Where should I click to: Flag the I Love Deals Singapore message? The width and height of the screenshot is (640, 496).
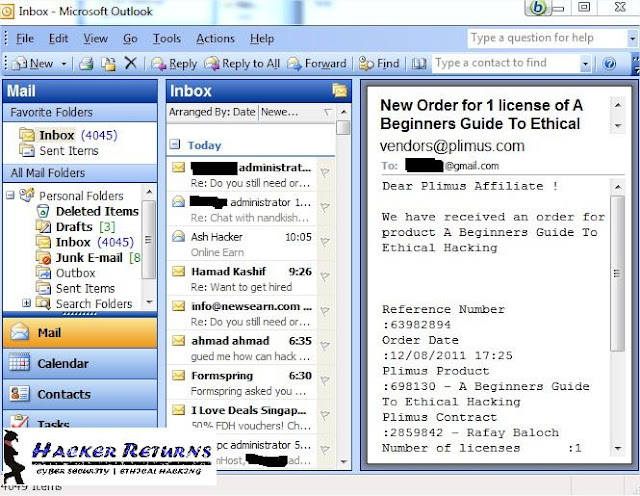[325, 415]
